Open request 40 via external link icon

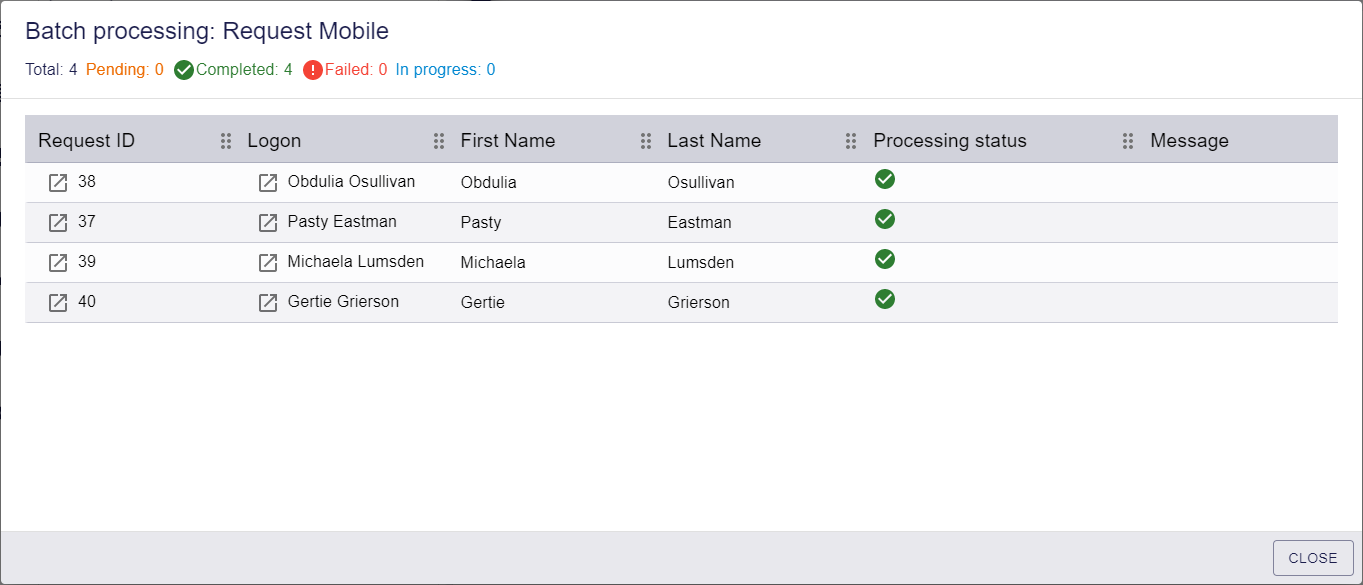click(x=58, y=303)
